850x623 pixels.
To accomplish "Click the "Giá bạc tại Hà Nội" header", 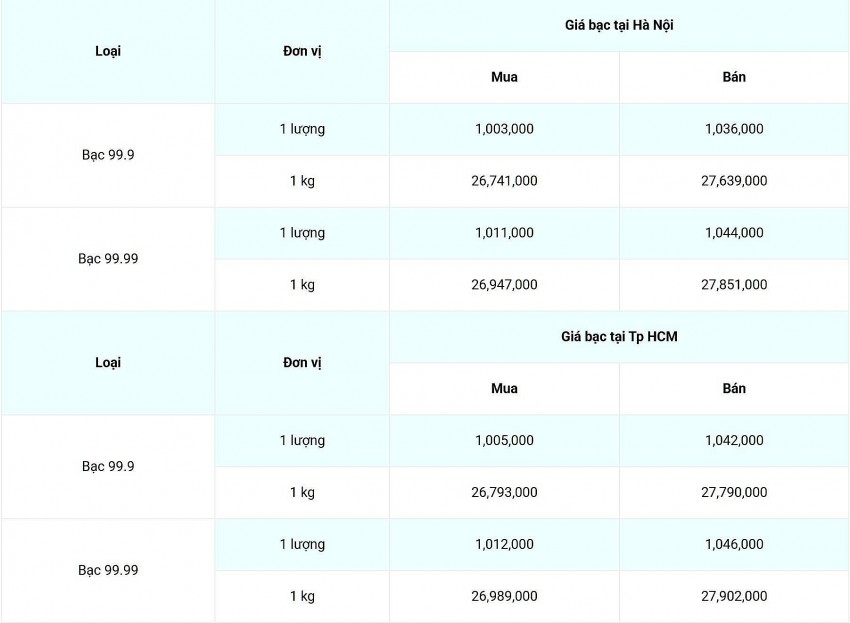I will (619, 25).
